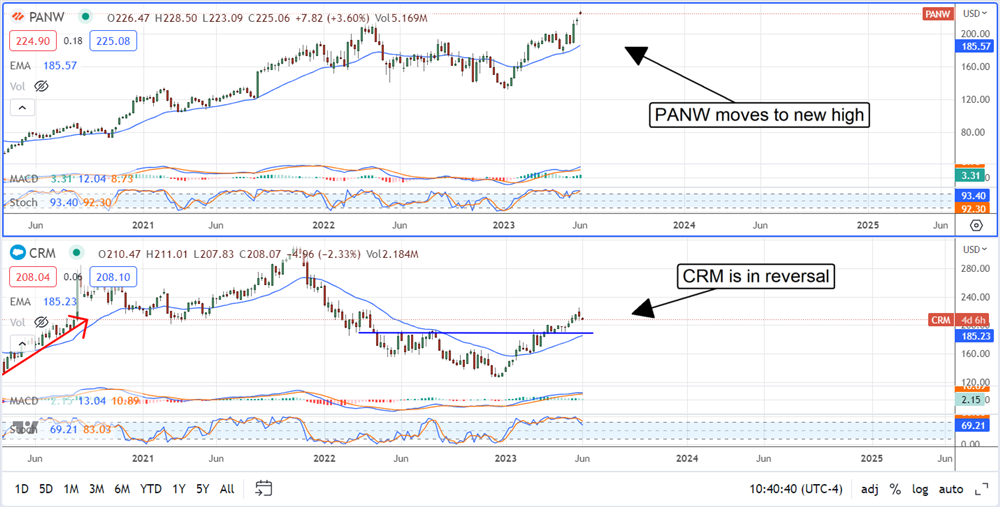Viewport: 1000px width, 507px height.
Task: Open the go-to-date calendar icon
Action: click(264, 489)
